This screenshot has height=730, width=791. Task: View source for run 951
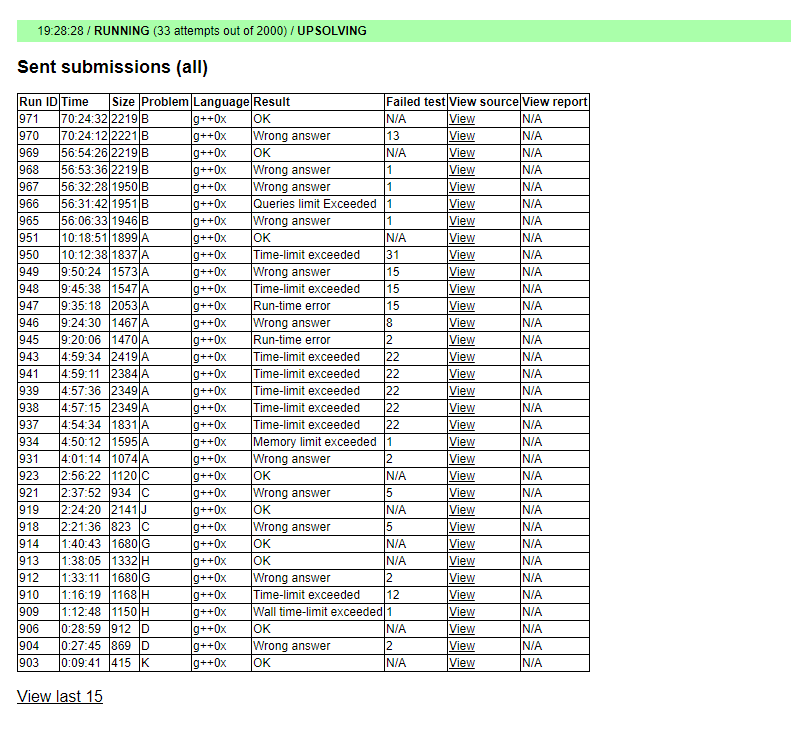[462, 238]
